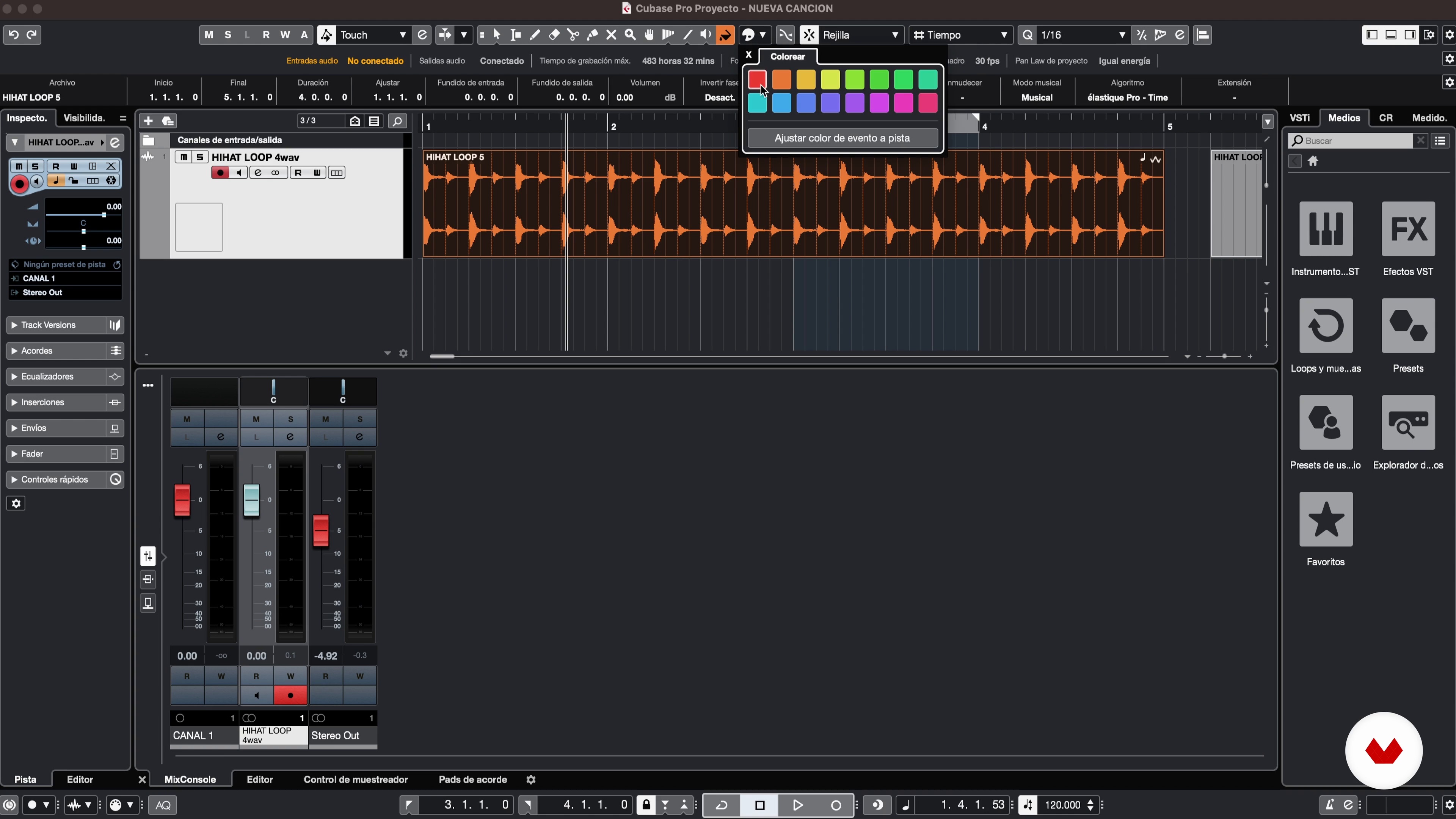
Task: Click the transport Play button
Action: pos(797,805)
